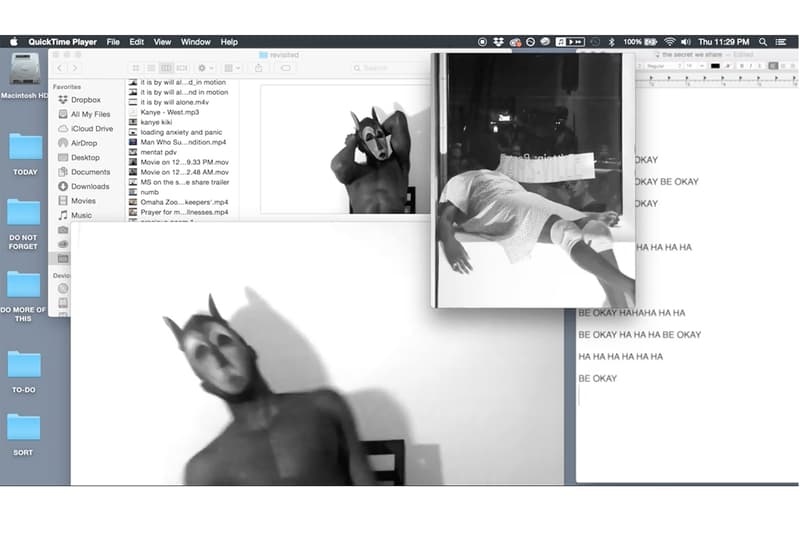Open the Notification Center icon
Viewport: 800px width, 533px height.
click(x=783, y=42)
